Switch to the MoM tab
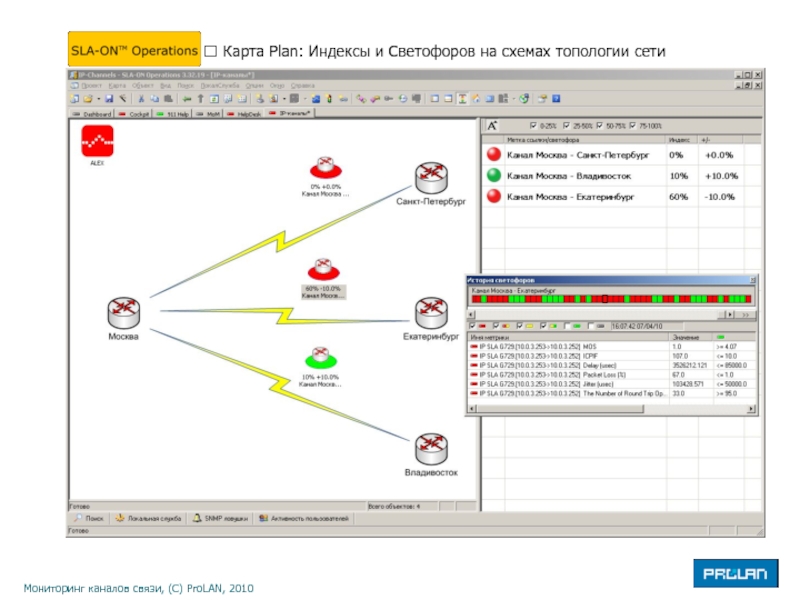The width and height of the screenshot is (800, 600). point(208,114)
